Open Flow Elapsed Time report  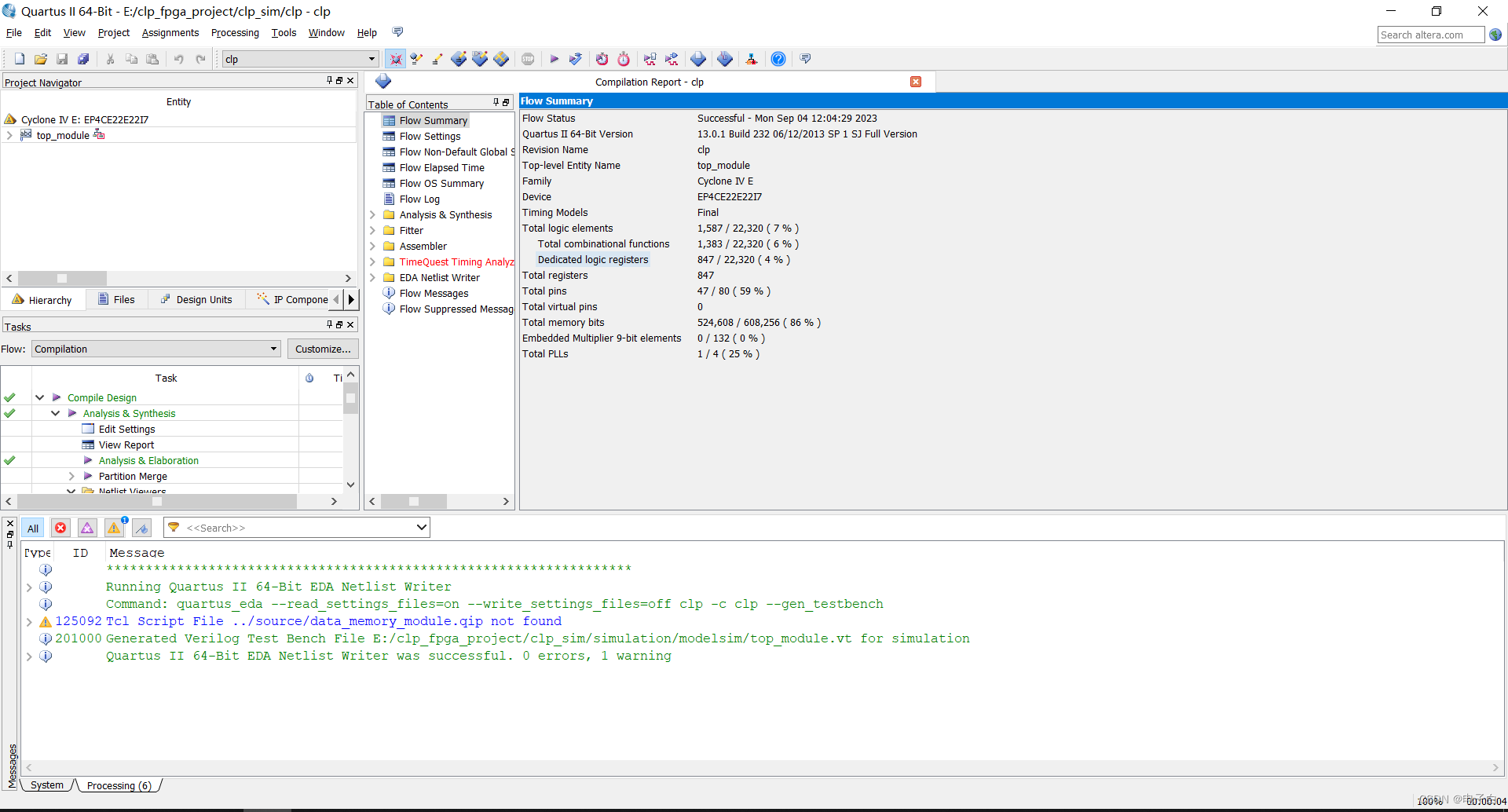tap(441, 167)
